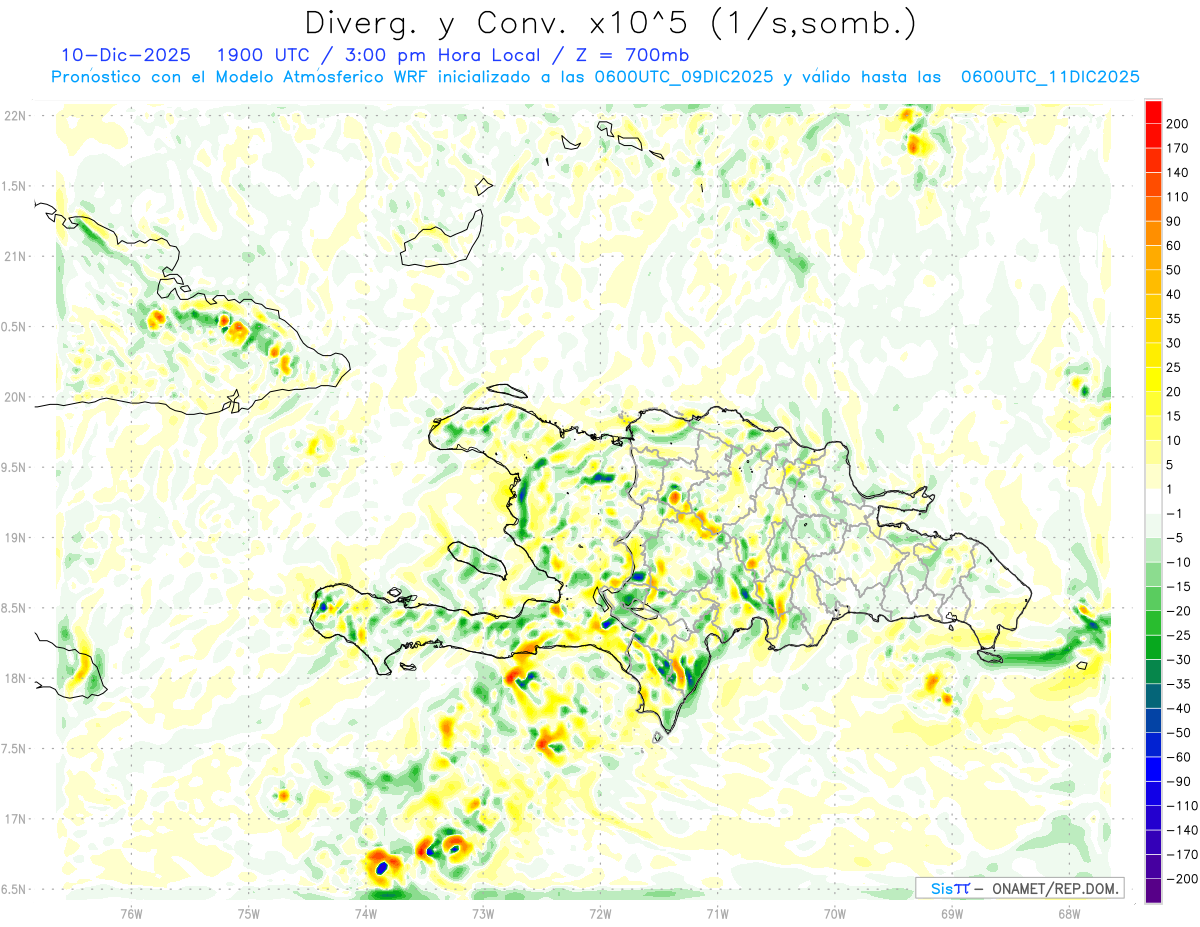Click the '17N' latitude label
The width and height of the screenshot is (1200, 927).
click(15, 819)
